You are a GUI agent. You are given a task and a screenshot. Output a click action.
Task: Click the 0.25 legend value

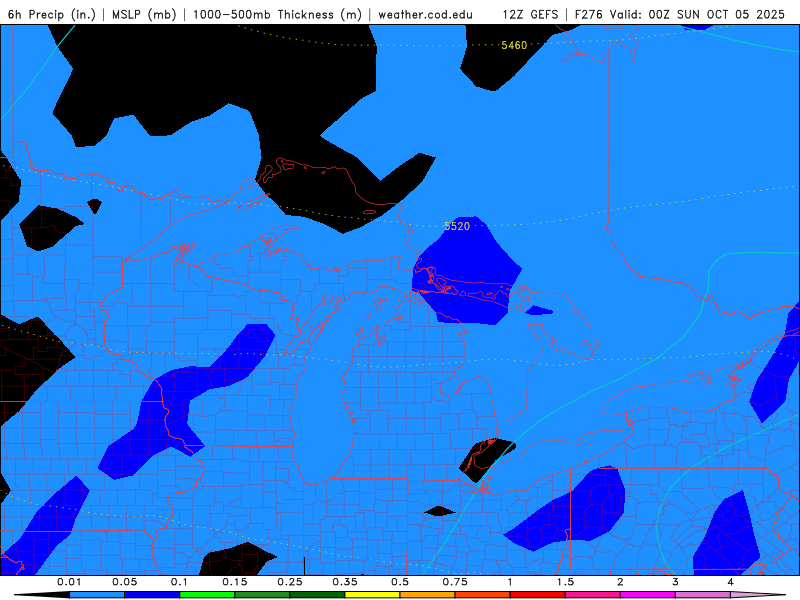pos(290,582)
